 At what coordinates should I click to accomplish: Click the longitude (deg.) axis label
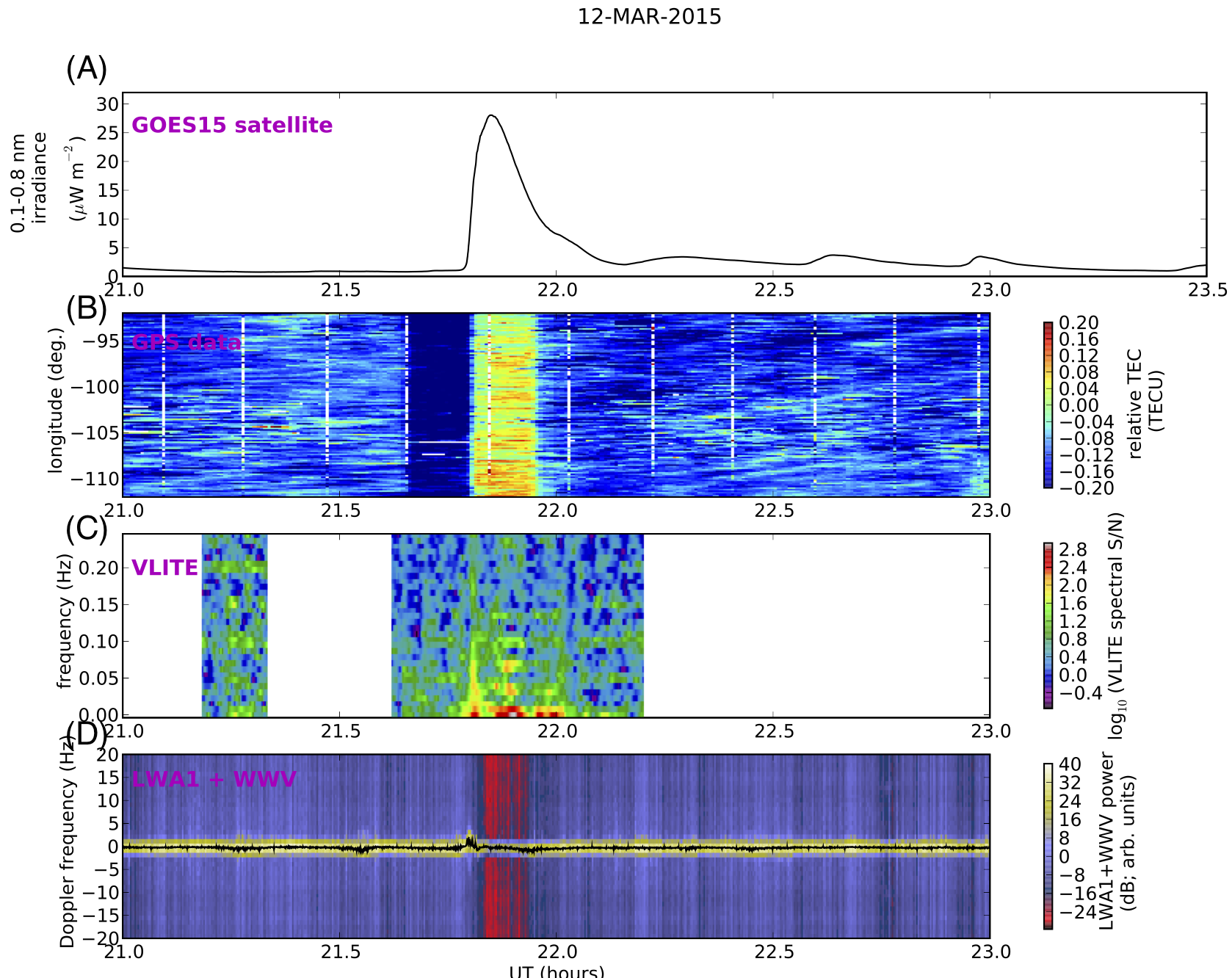coord(57,400)
